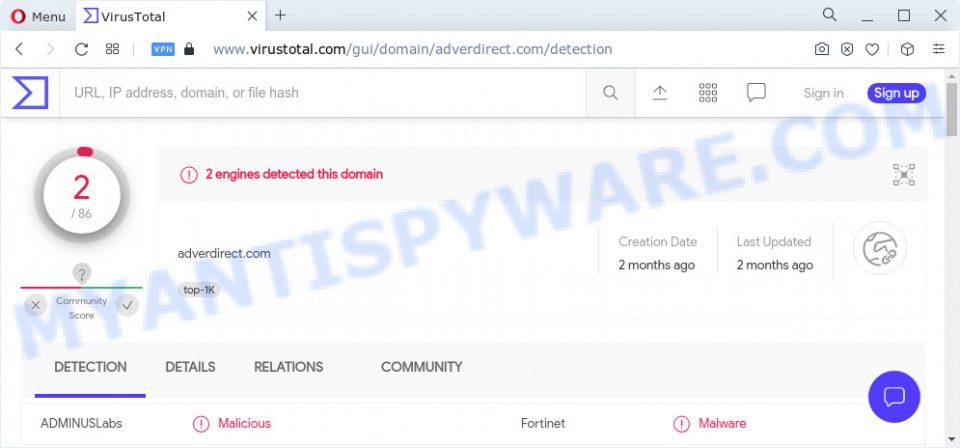Vote malicious with community X button
This screenshot has height=448, width=960.
pos(36,305)
